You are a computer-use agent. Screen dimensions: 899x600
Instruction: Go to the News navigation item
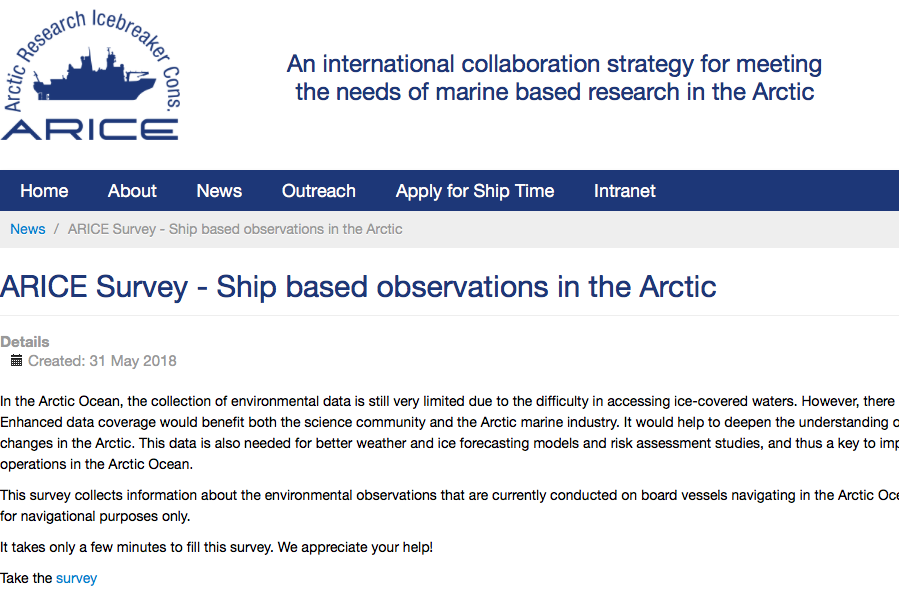219,190
